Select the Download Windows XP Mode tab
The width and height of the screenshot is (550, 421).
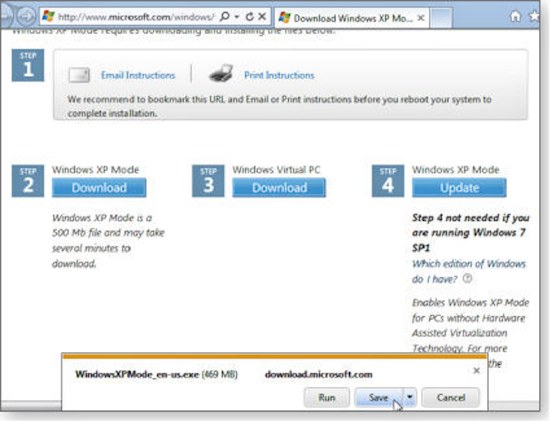click(351, 18)
